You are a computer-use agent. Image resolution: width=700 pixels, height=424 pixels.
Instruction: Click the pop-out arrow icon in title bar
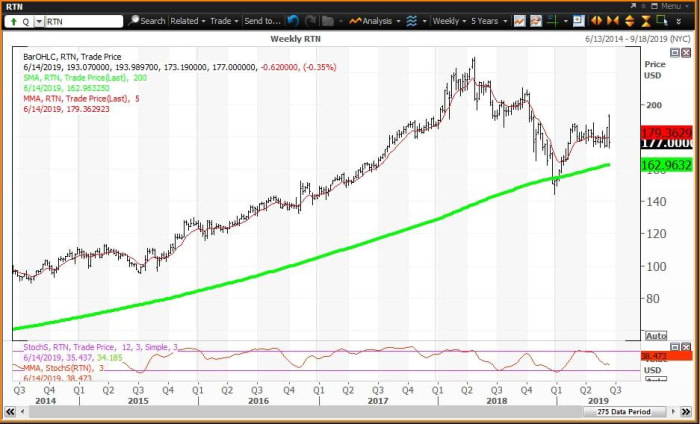(x=633, y=6)
